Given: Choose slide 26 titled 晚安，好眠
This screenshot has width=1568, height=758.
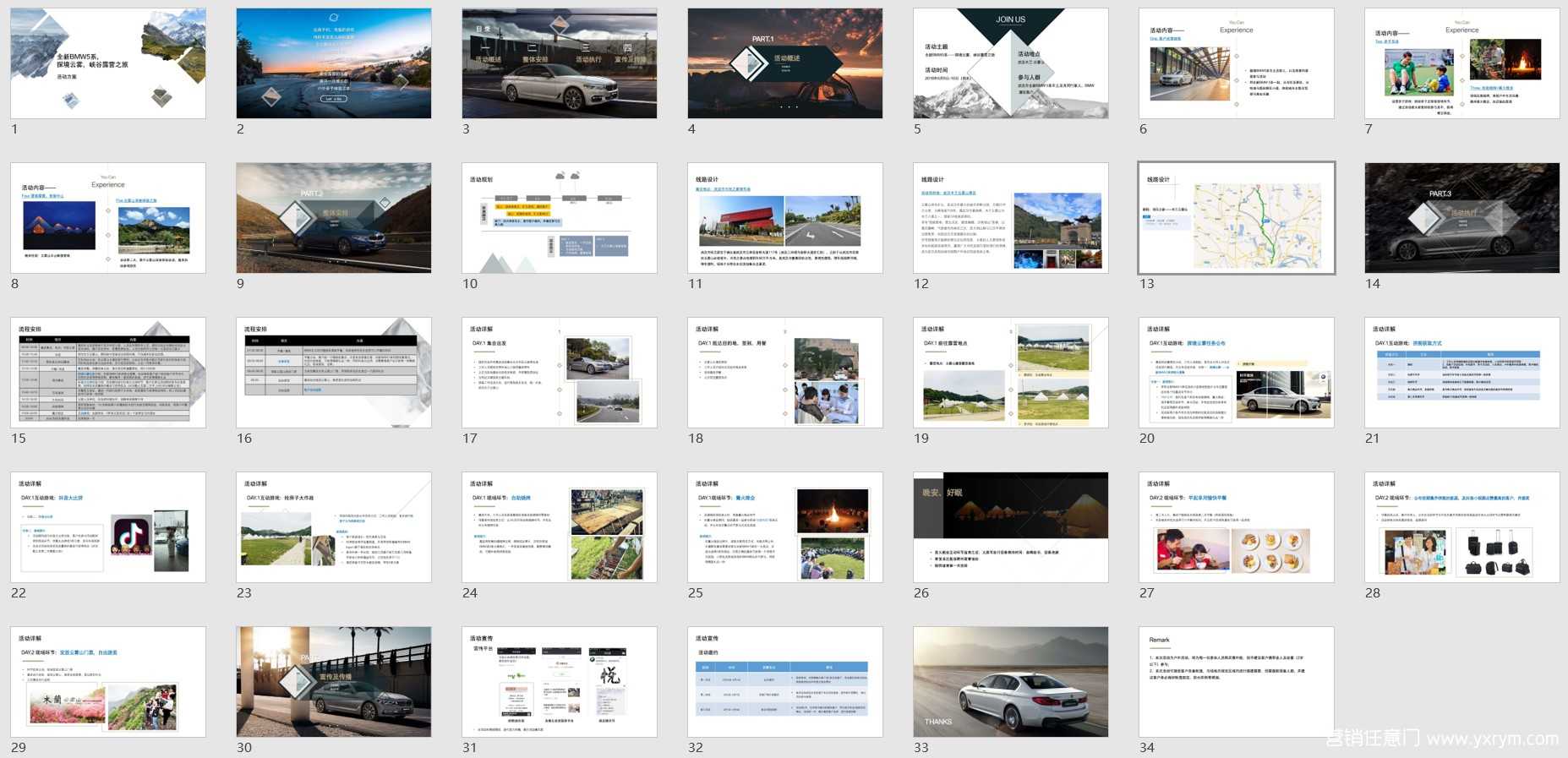Looking at the screenshot, I should (x=1011, y=527).
